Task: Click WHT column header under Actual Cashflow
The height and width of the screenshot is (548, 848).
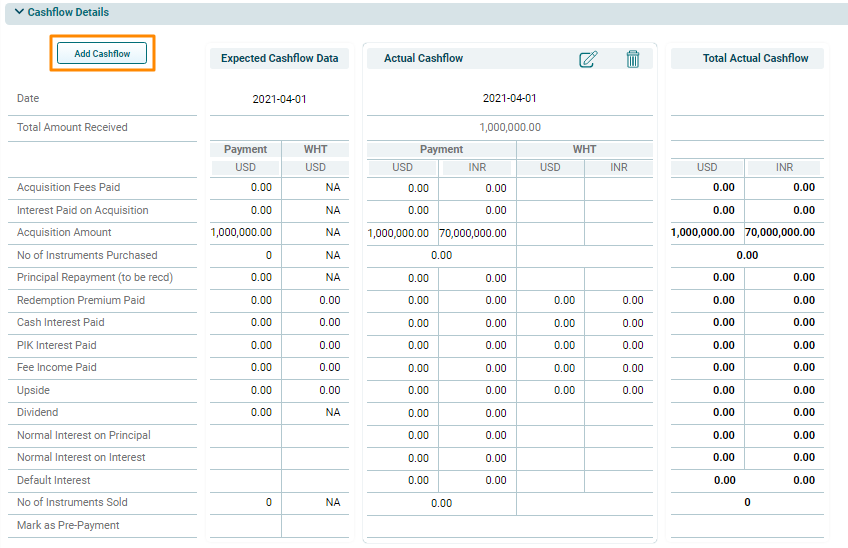Action: point(584,150)
